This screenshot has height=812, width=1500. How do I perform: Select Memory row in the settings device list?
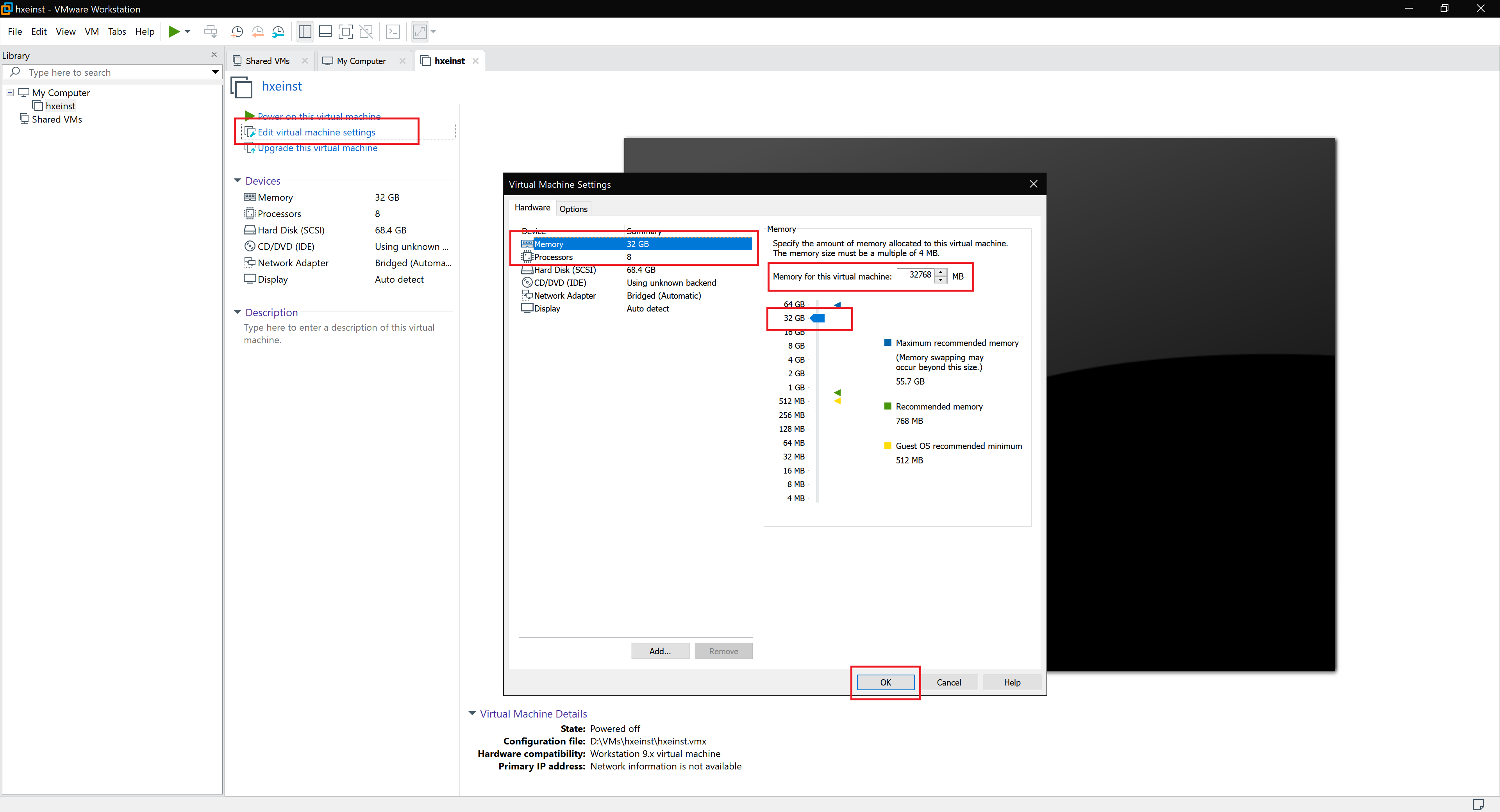tap(636, 244)
